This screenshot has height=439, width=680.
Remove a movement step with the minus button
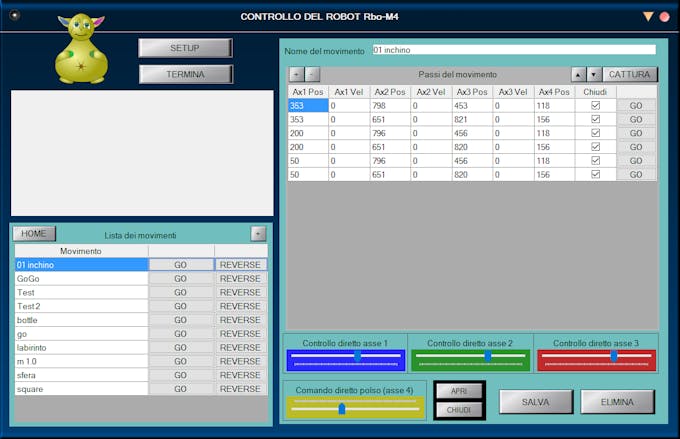[x=312, y=74]
